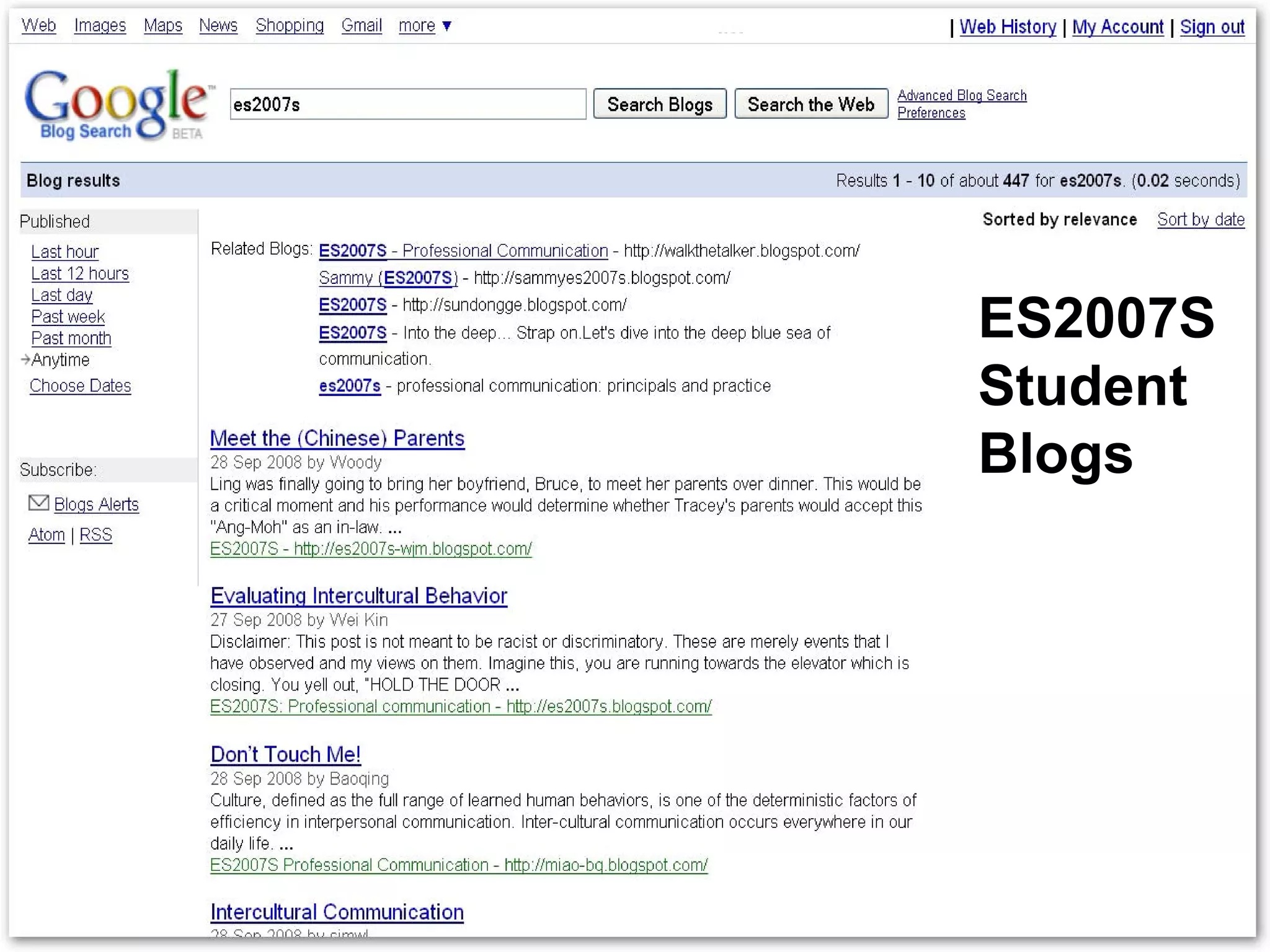The height and width of the screenshot is (952, 1270).
Task: Open related blog 'ES2007S - Professional Communication'
Action: coord(463,250)
